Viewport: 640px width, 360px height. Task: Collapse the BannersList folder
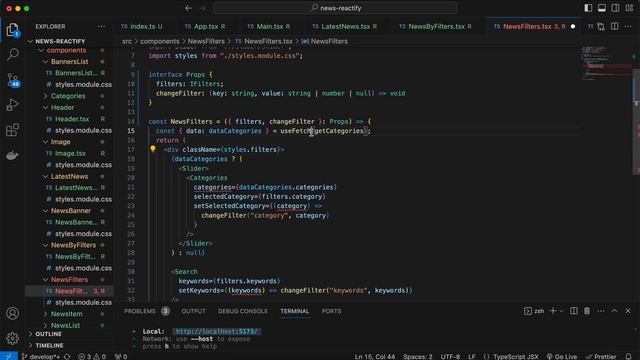69,62
